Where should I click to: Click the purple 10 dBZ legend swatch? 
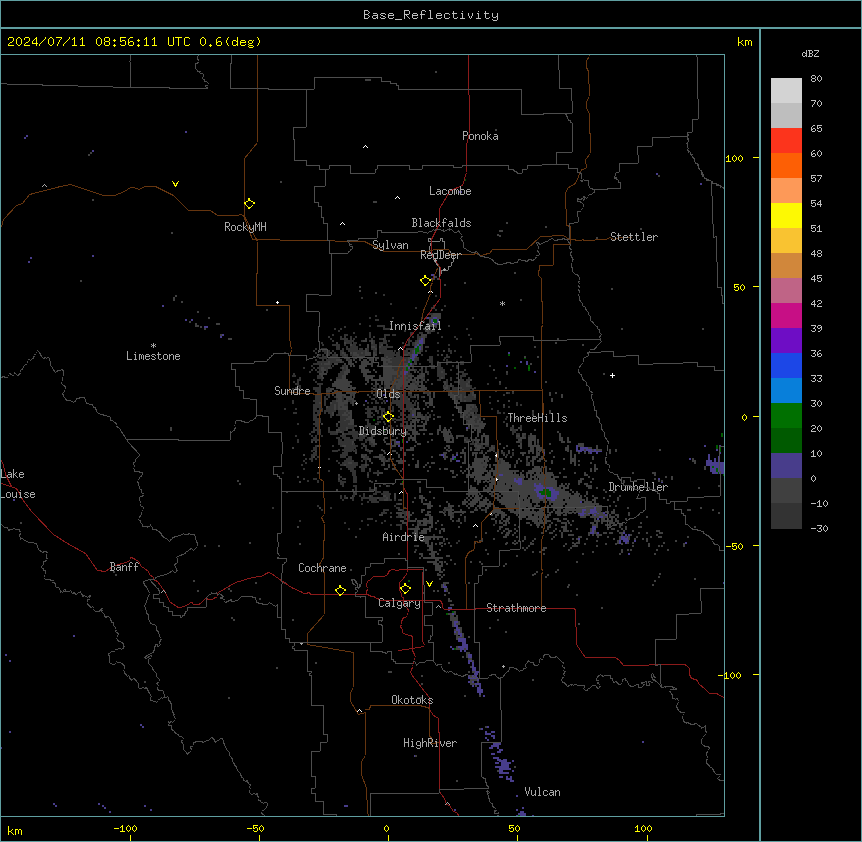(786, 466)
